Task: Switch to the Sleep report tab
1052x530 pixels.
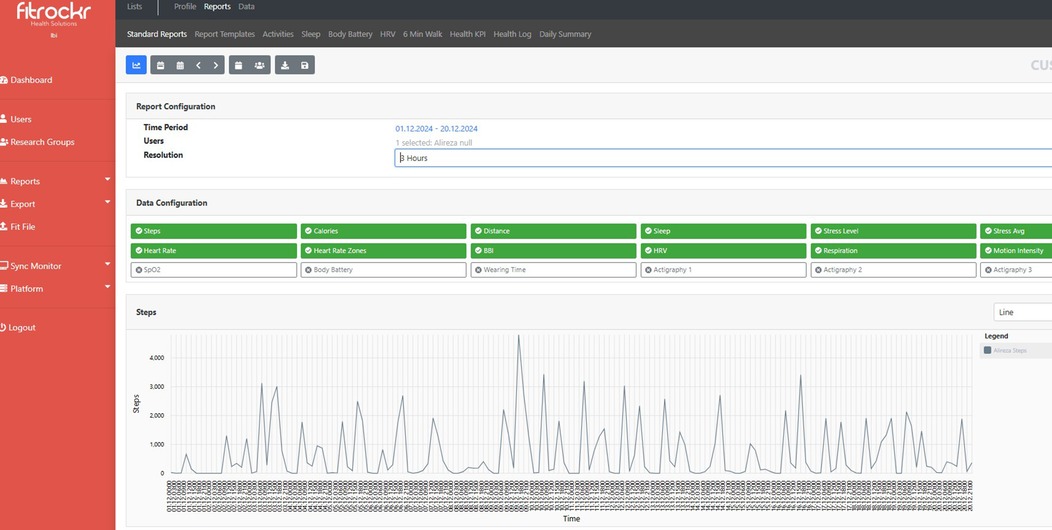Action: 311,34
